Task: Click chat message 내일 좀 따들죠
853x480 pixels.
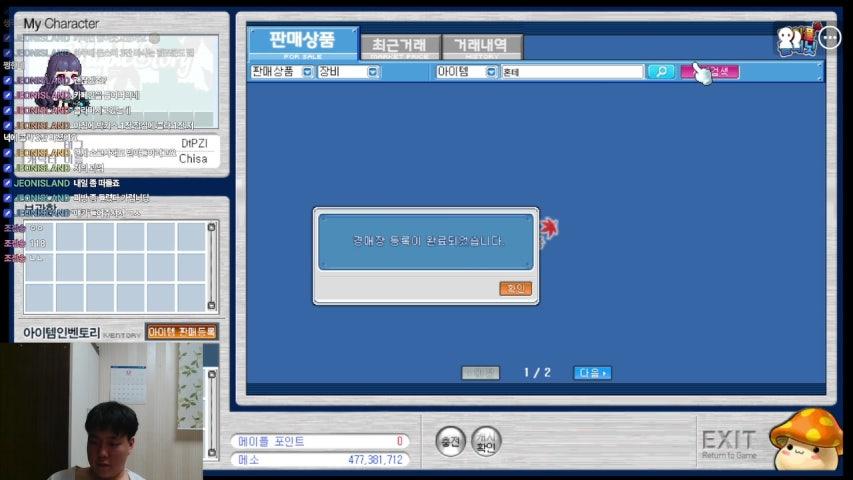Action: (x=96, y=183)
